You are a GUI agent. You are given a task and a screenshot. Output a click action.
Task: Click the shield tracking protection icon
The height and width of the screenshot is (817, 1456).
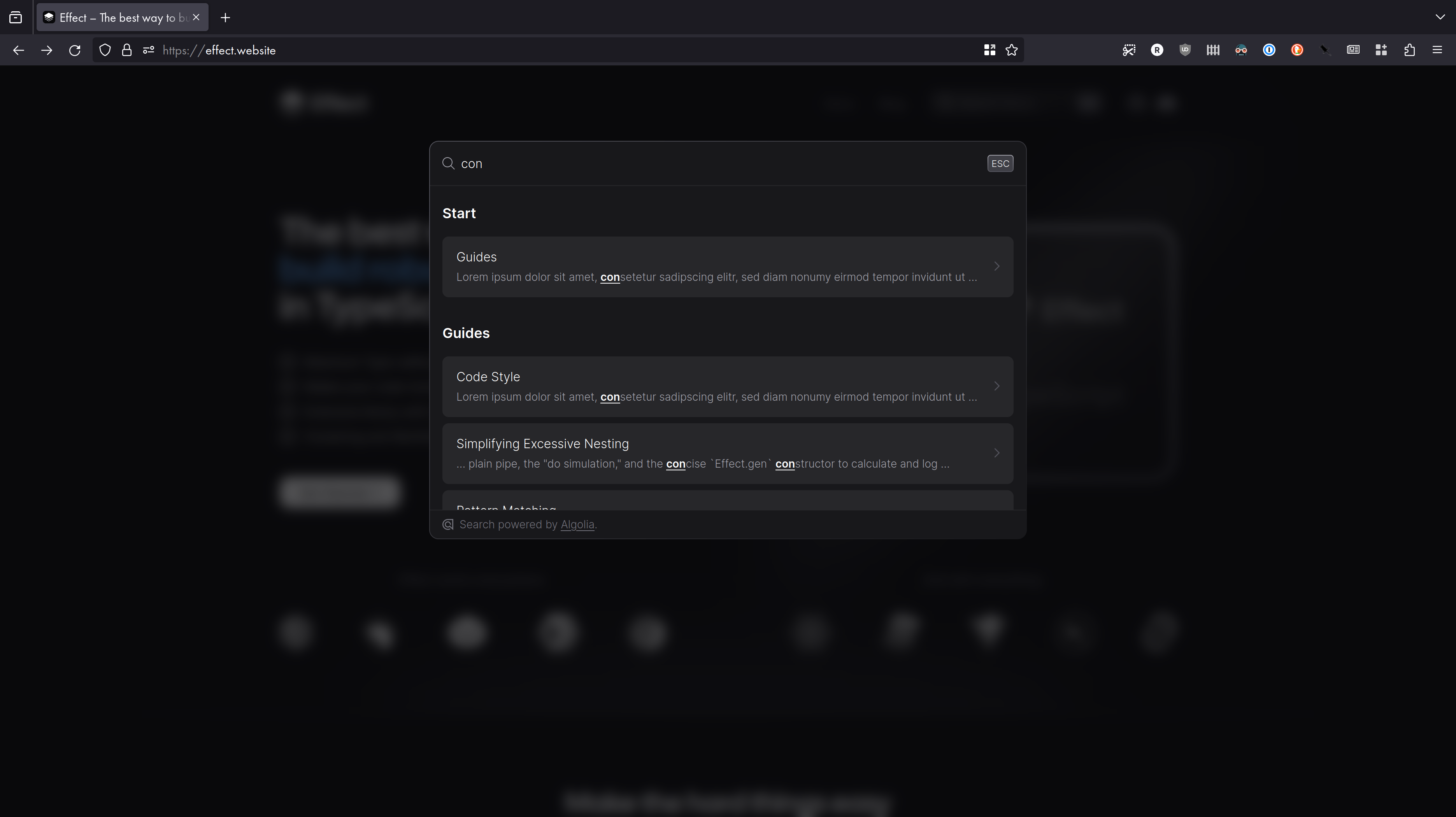pyautogui.click(x=105, y=50)
